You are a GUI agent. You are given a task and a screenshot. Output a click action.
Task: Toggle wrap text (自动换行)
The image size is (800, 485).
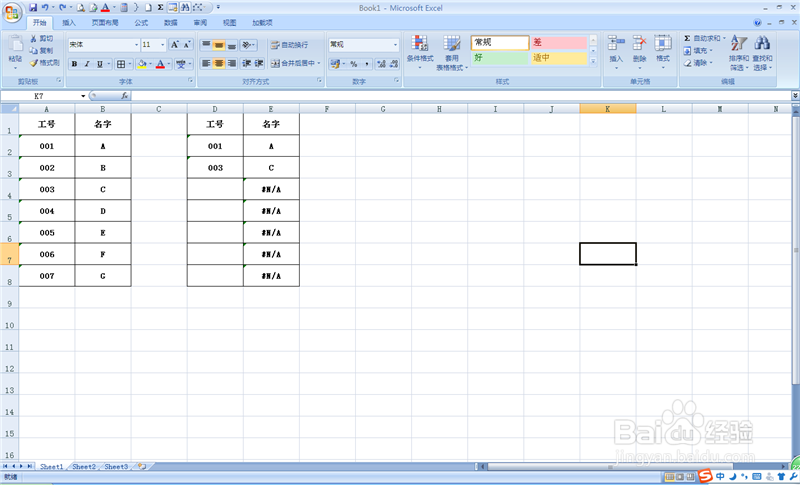(289, 45)
